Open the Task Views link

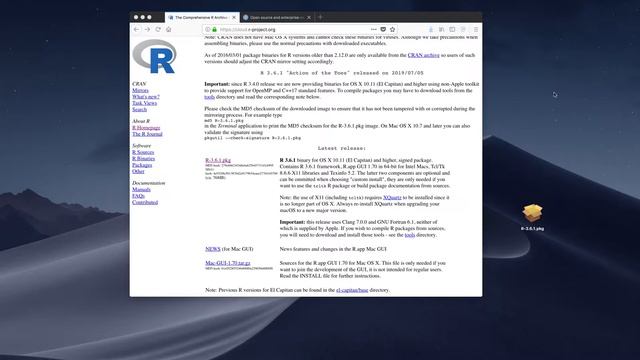click(x=144, y=103)
